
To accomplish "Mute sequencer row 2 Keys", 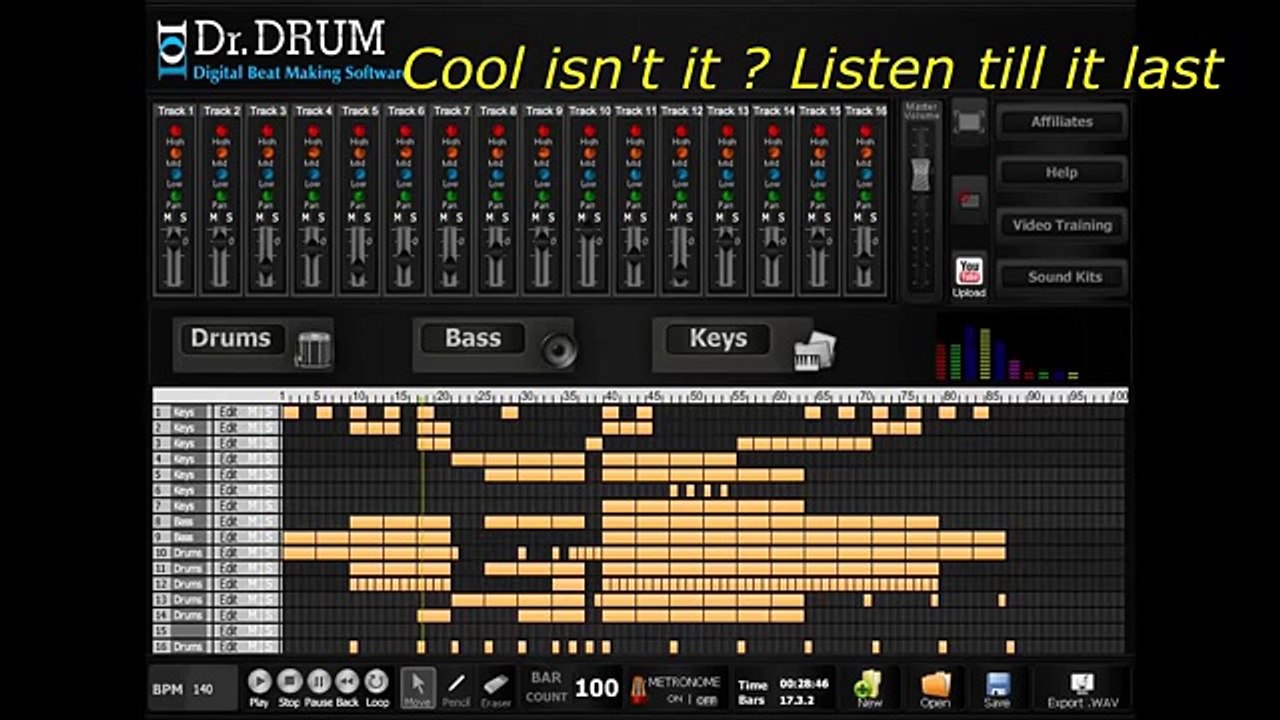I will coord(253,427).
